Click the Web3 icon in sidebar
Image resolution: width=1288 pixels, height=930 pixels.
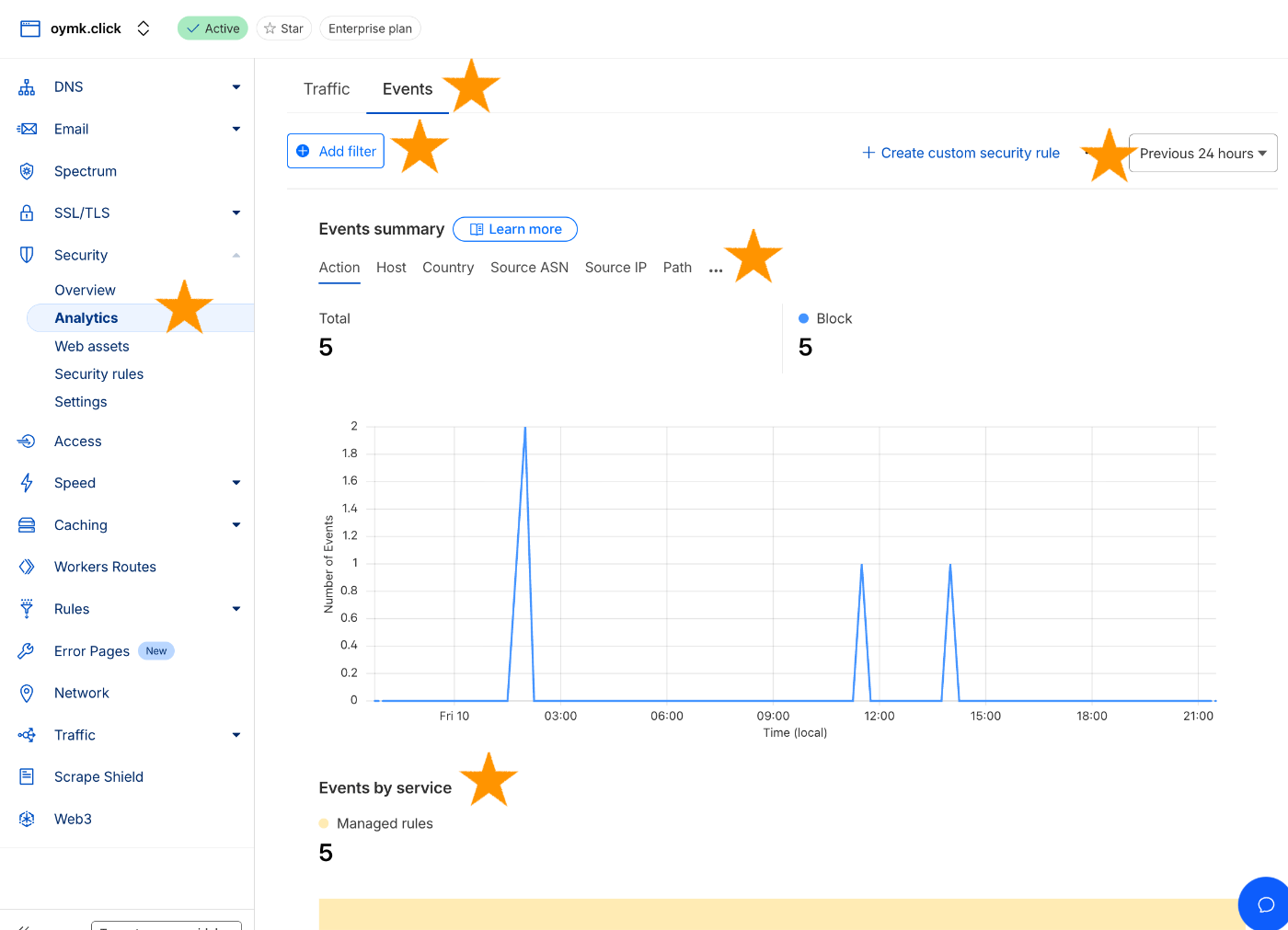27,819
